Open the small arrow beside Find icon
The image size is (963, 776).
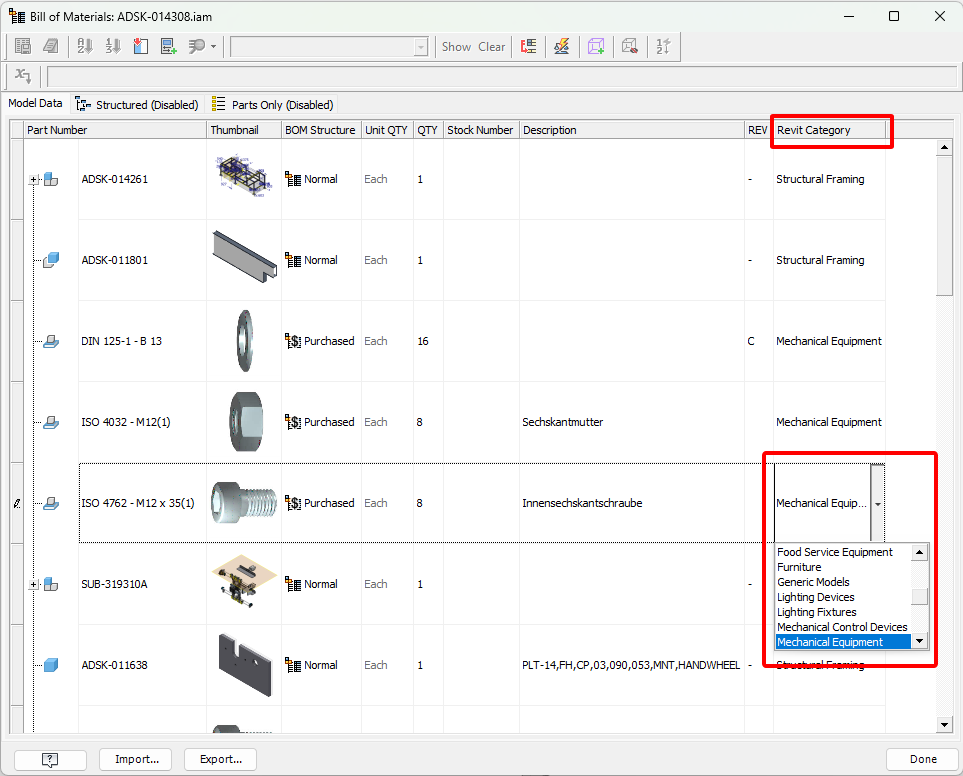click(213, 47)
